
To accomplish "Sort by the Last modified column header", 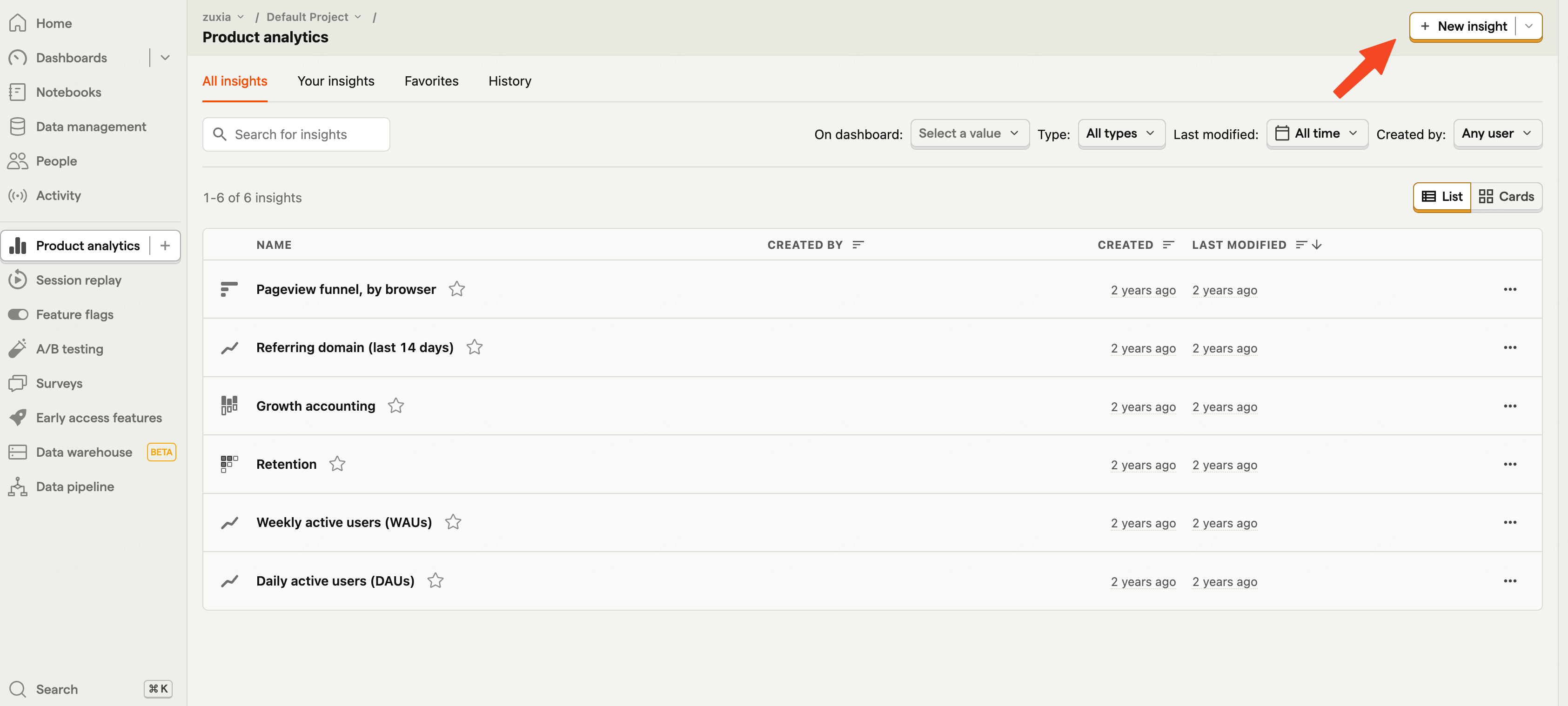I will tap(1239, 245).
